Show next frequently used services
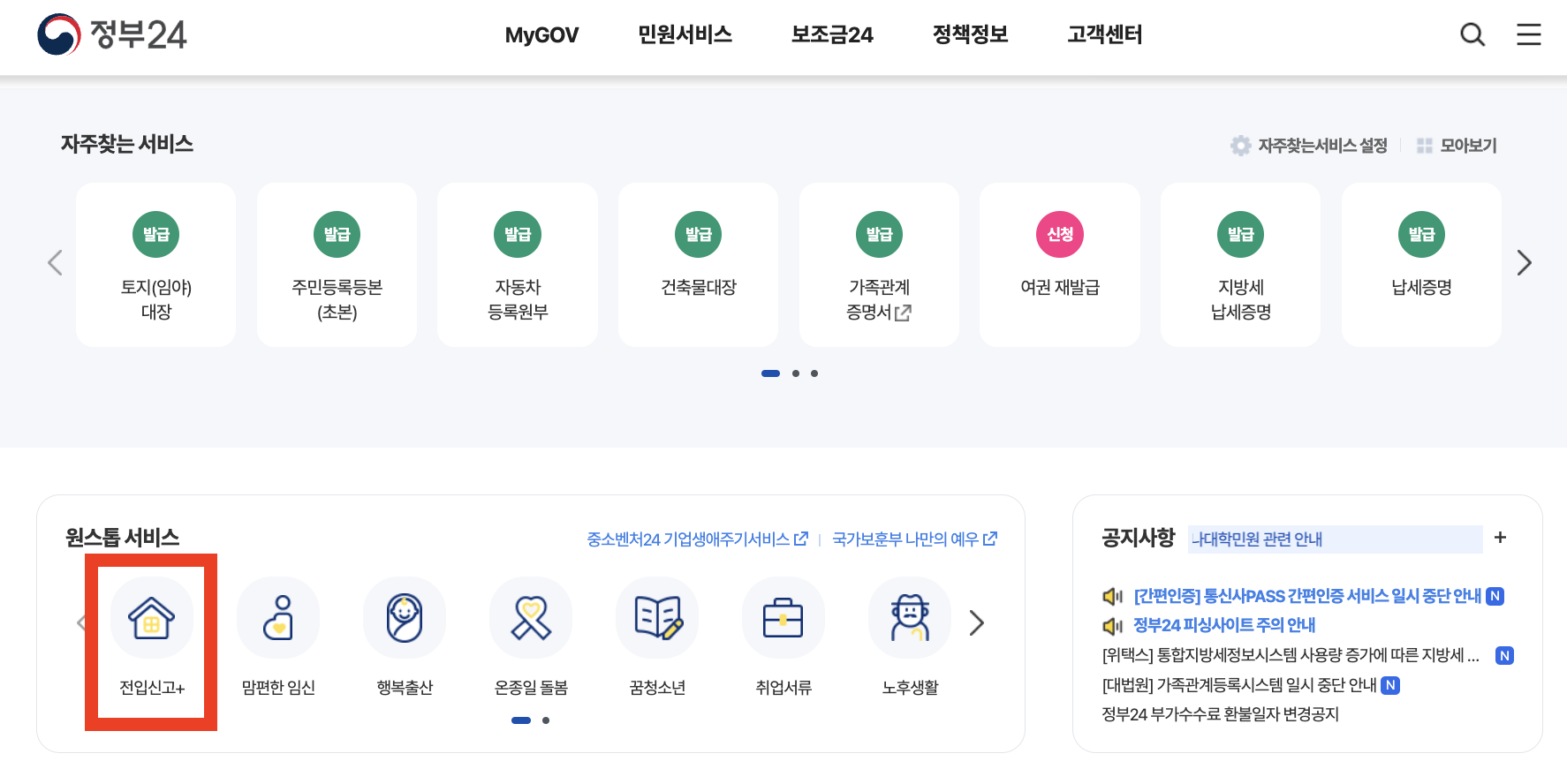1567x784 pixels. pyautogui.click(x=1524, y=262)
